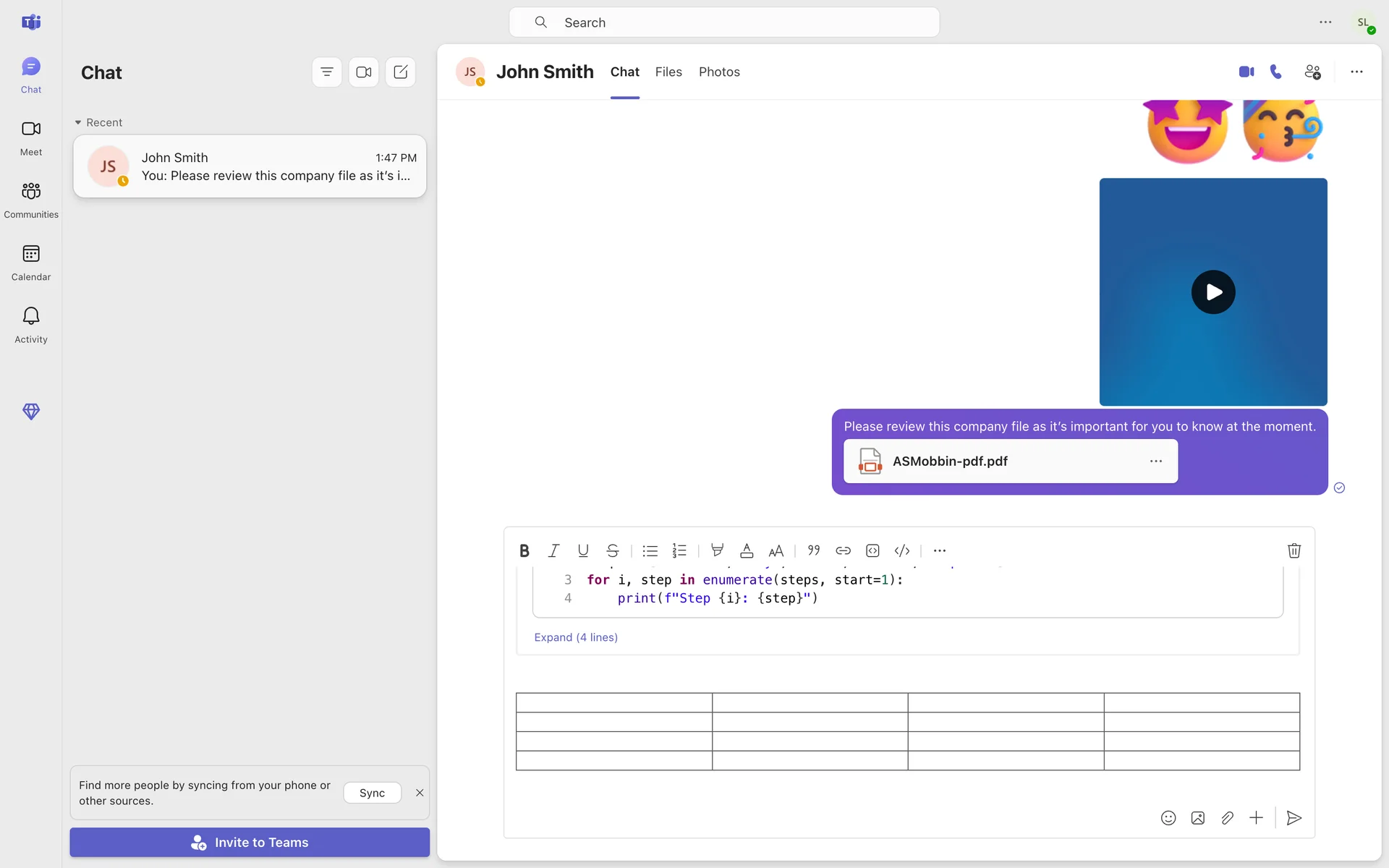Toggle bold formatting

(524, 550)
